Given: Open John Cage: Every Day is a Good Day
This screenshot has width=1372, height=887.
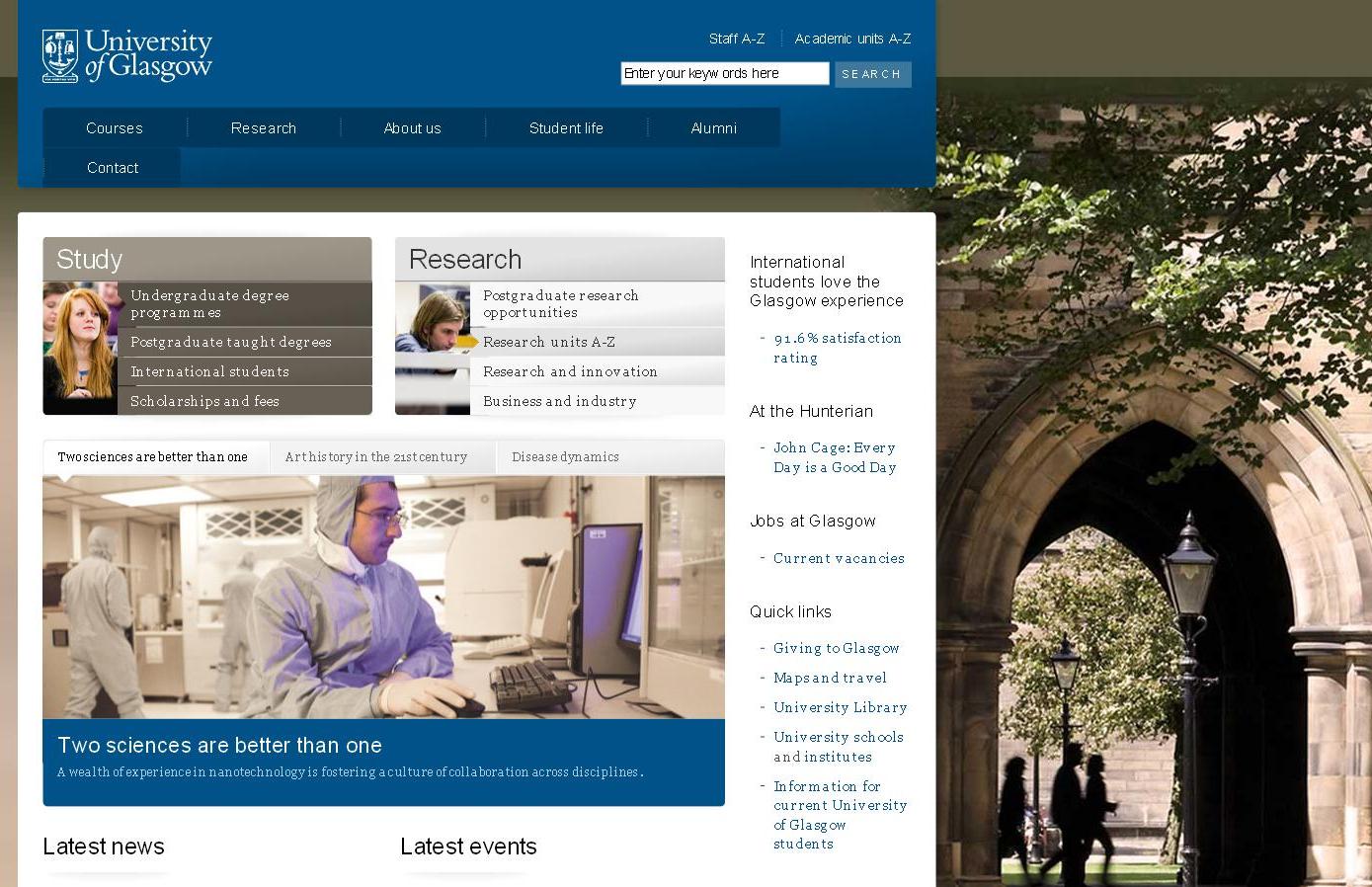Looking at the screenshot, I should pos(835,457).
